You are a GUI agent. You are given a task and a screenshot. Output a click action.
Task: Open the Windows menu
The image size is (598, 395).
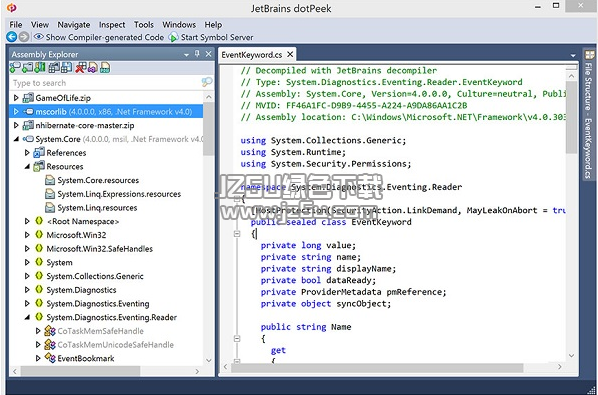(179, 25)
